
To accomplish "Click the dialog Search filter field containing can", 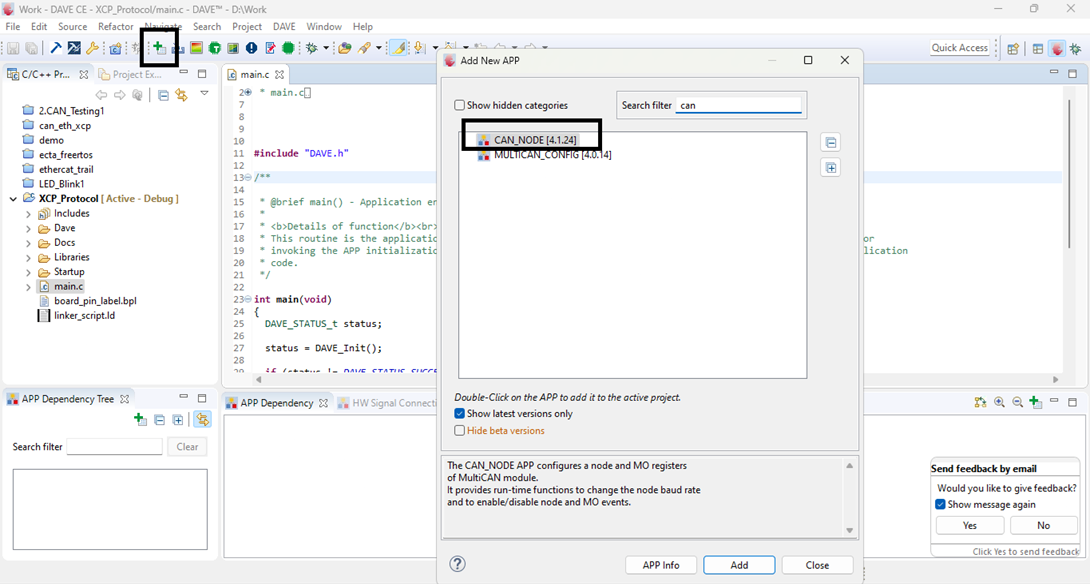I will click(739, 105).
